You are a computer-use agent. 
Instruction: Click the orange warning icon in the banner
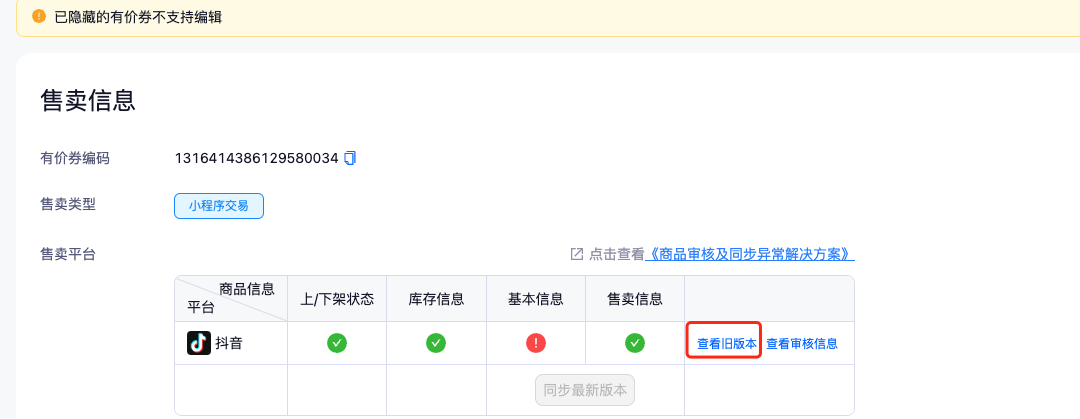(39, 16)
